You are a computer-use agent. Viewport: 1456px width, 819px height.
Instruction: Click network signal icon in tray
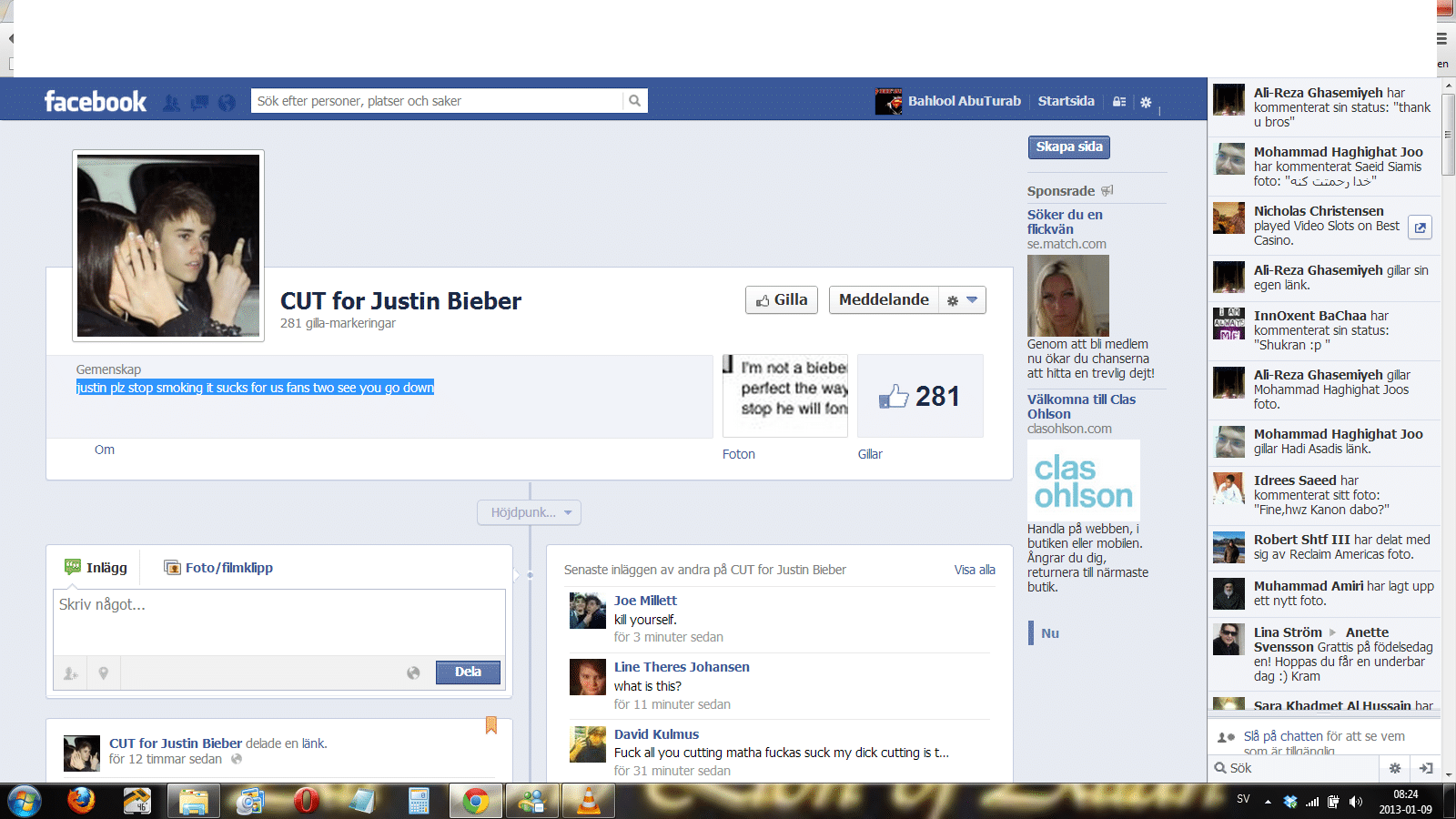1311,802
